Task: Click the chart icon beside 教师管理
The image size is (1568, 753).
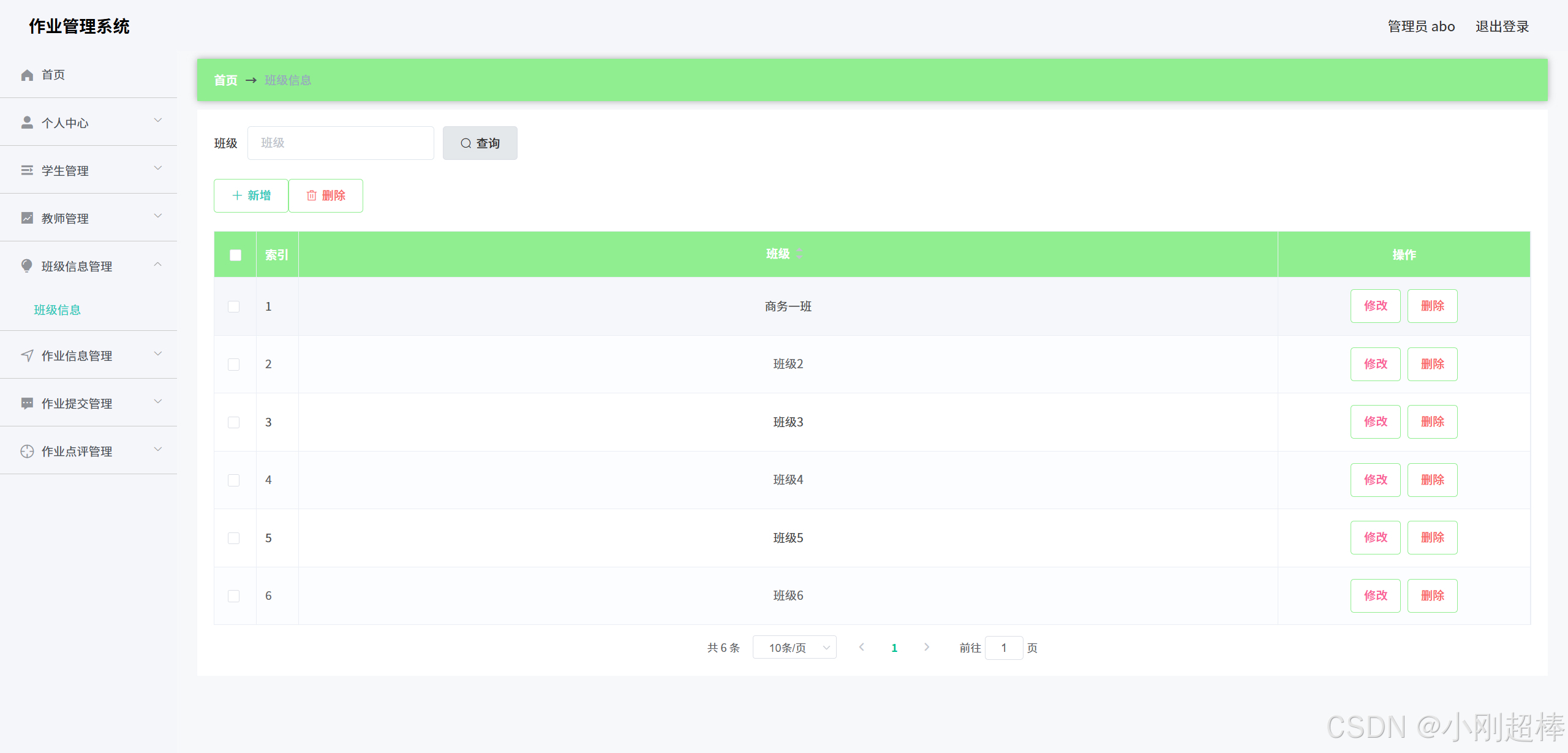Action: click(x=27, y=218)
